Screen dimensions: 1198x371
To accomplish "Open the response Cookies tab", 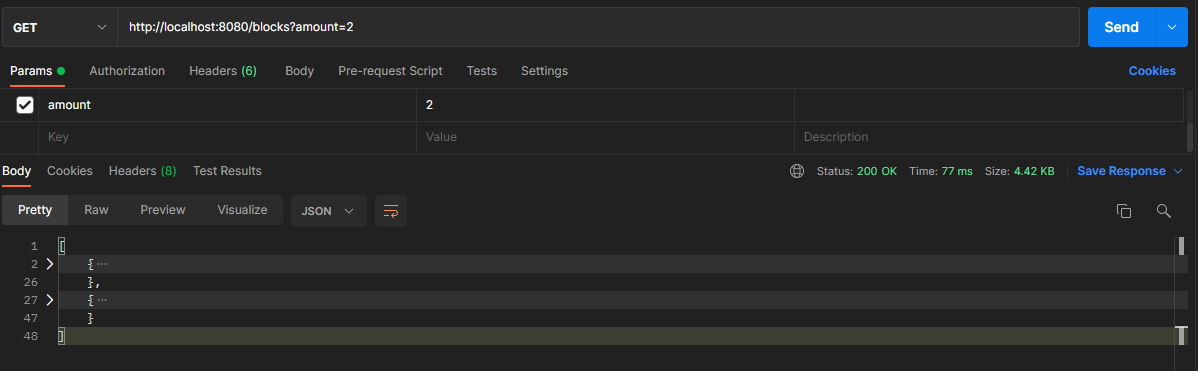I will pyautogui.click(x=70, y=171).
